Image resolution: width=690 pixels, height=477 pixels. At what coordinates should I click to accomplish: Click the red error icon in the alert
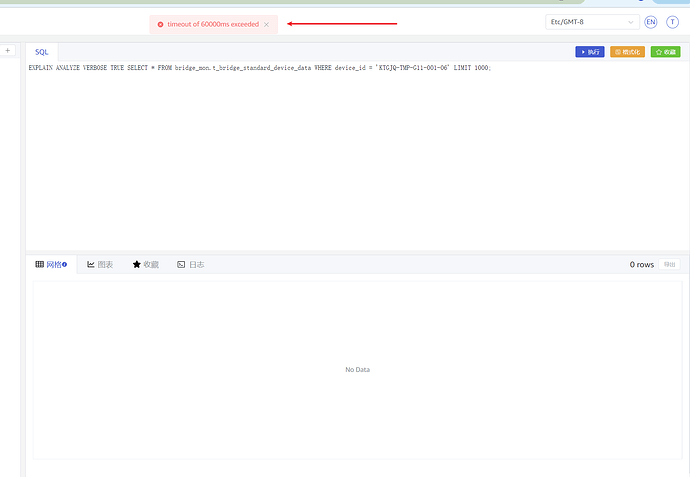(160, 24)
